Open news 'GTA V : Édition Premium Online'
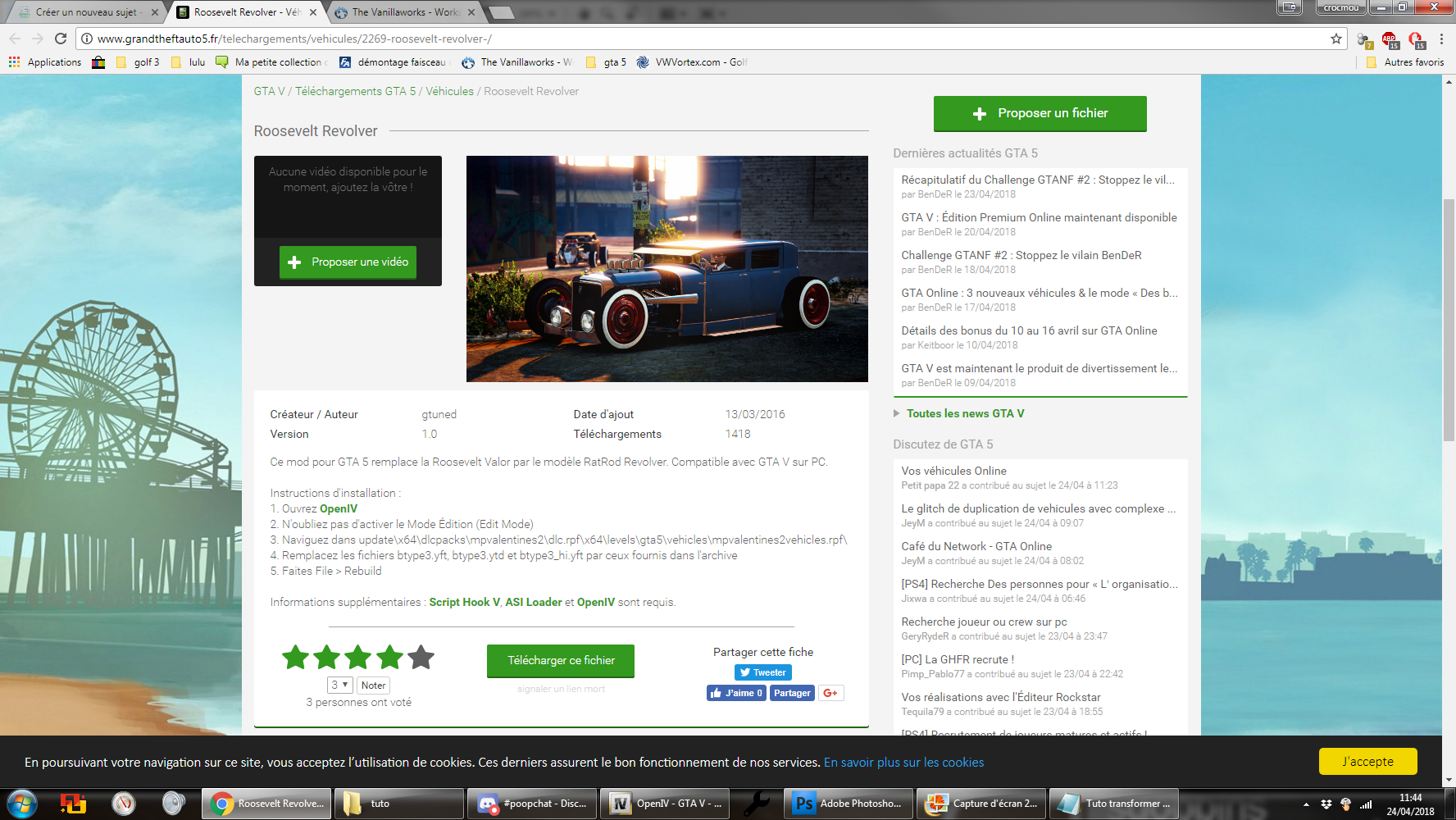 [1039, 217]
